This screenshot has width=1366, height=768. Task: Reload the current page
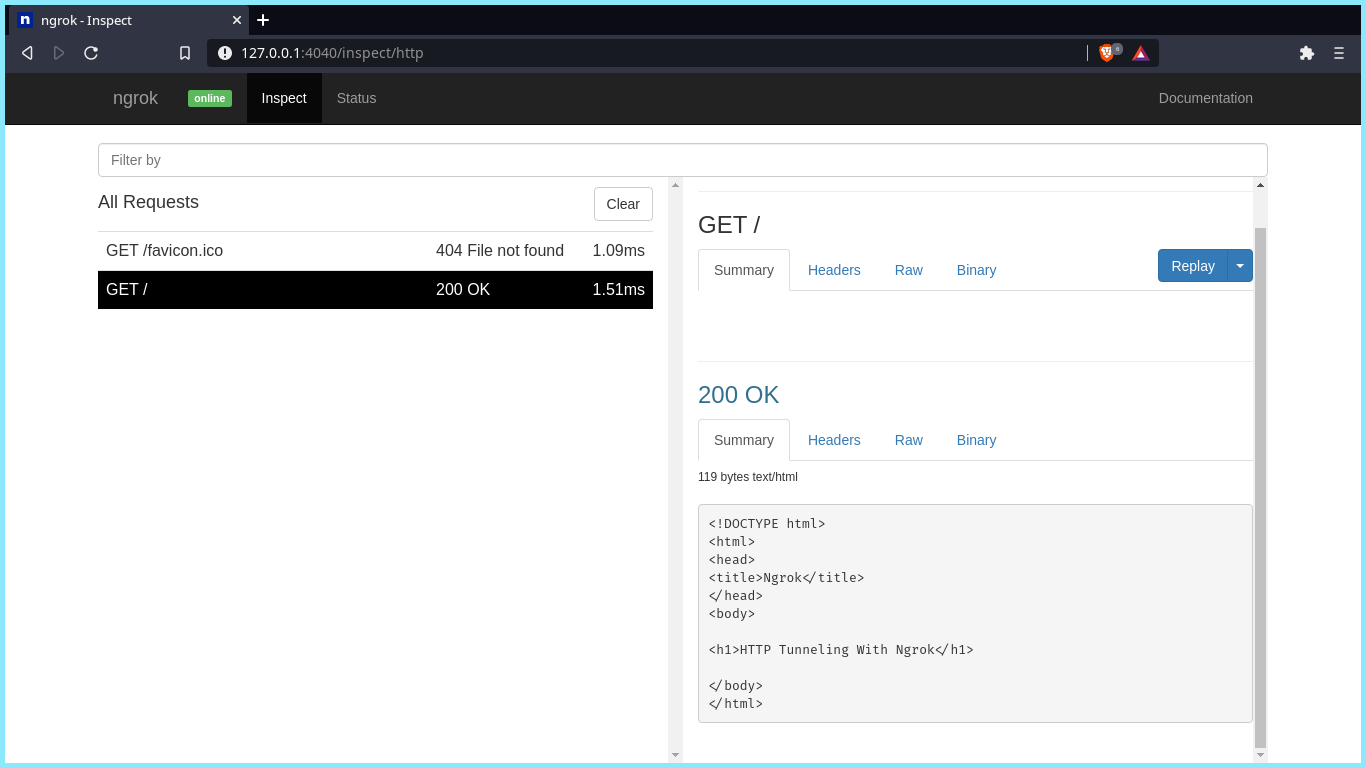91,53
